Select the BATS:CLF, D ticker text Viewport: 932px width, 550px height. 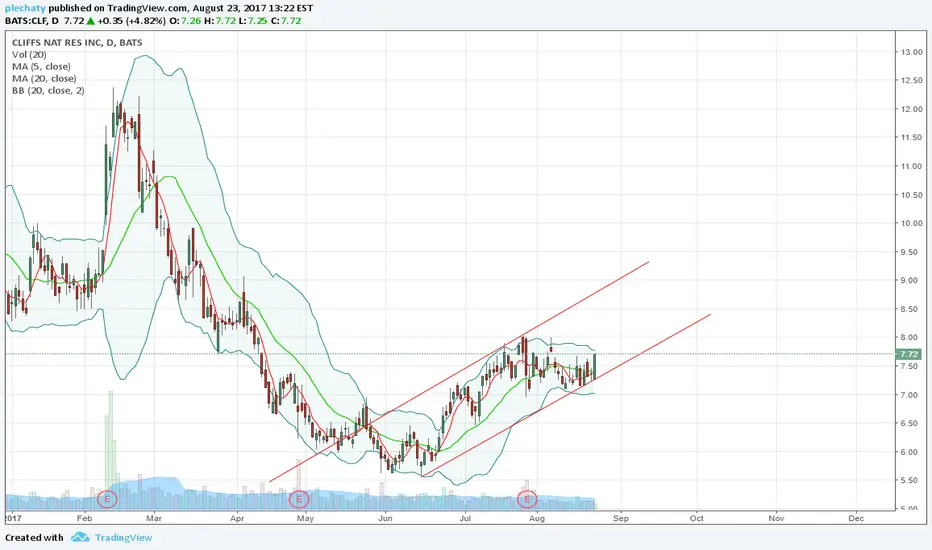[x=32, y=21]
